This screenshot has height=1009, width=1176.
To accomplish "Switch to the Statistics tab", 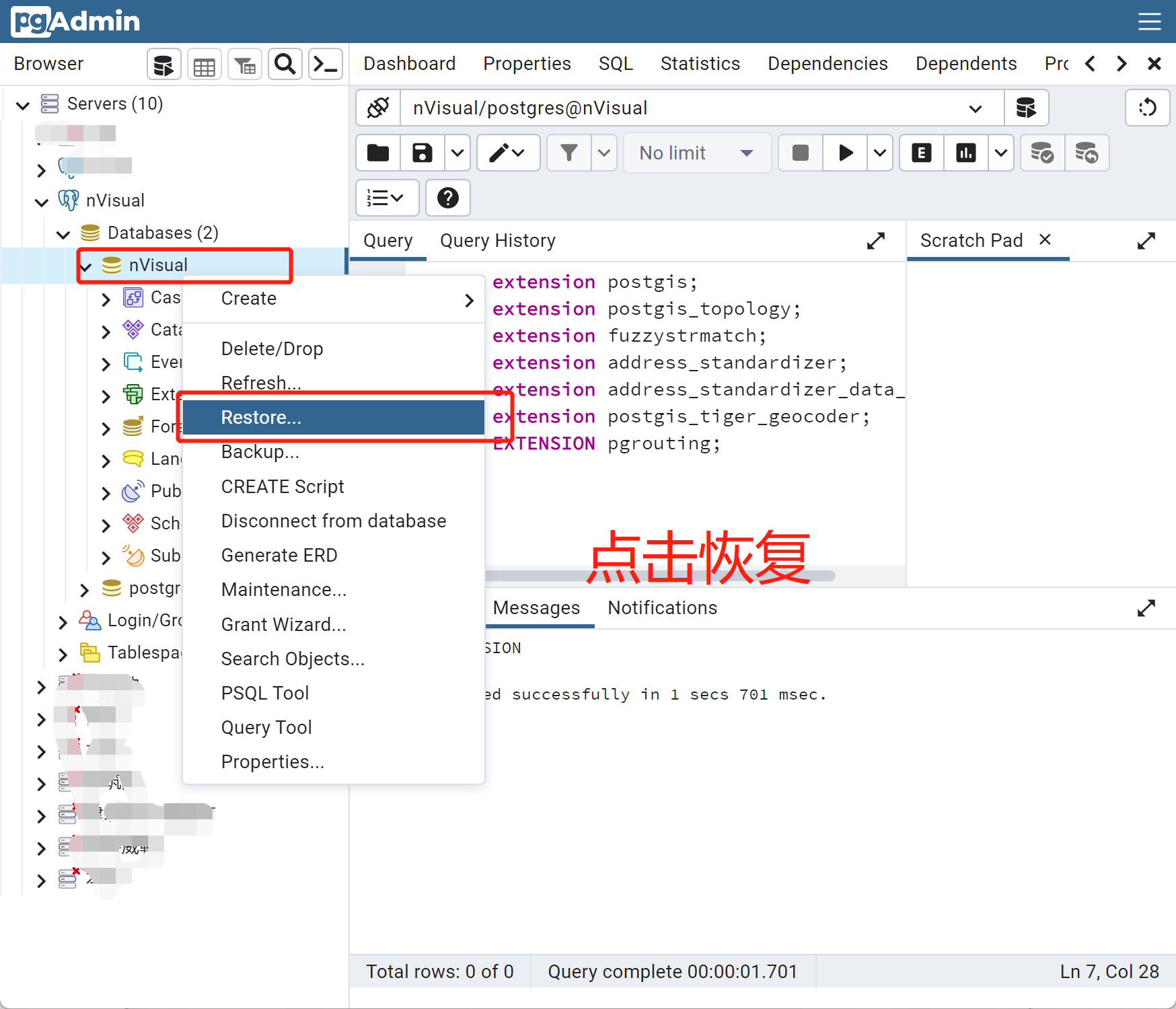I will (x=700, y=64).
